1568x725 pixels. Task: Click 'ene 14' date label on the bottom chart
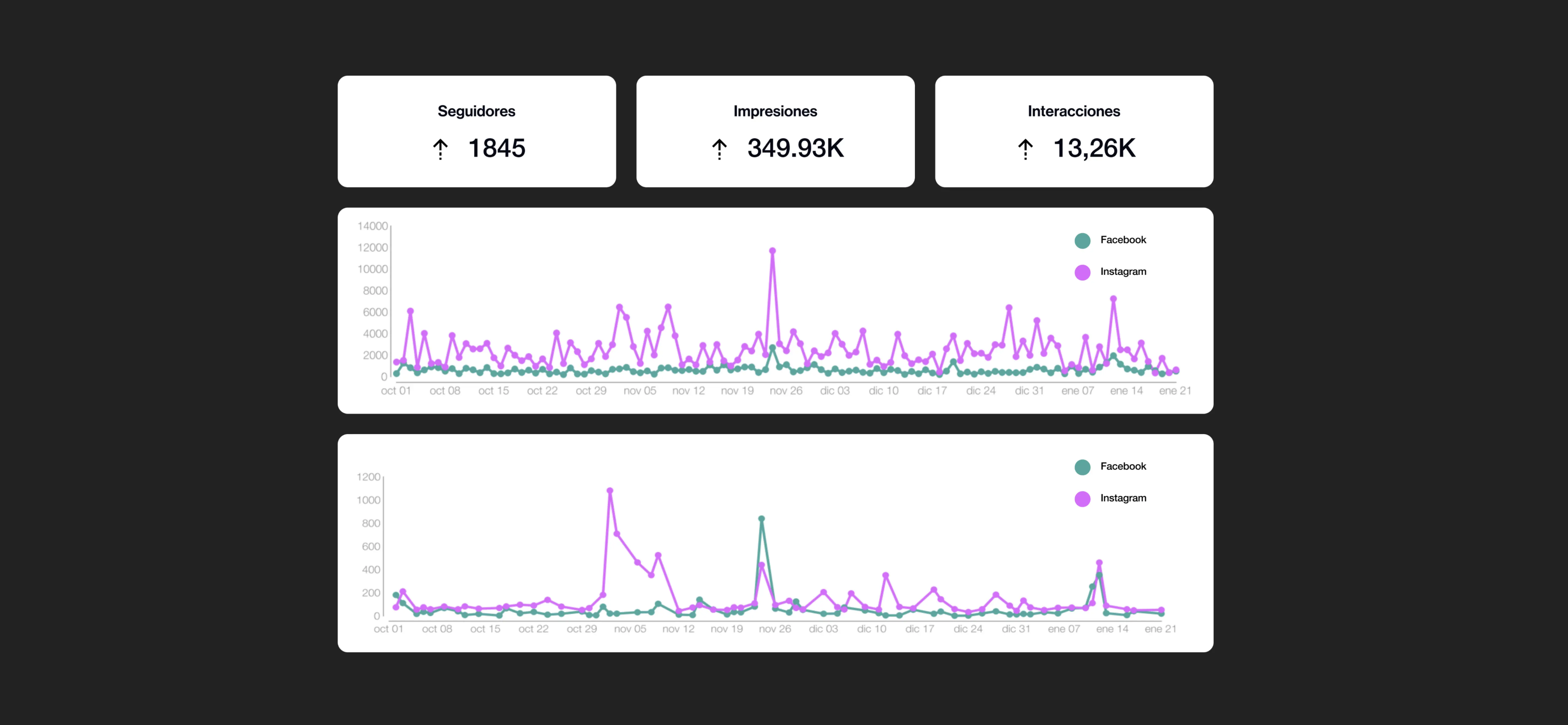1112,629
